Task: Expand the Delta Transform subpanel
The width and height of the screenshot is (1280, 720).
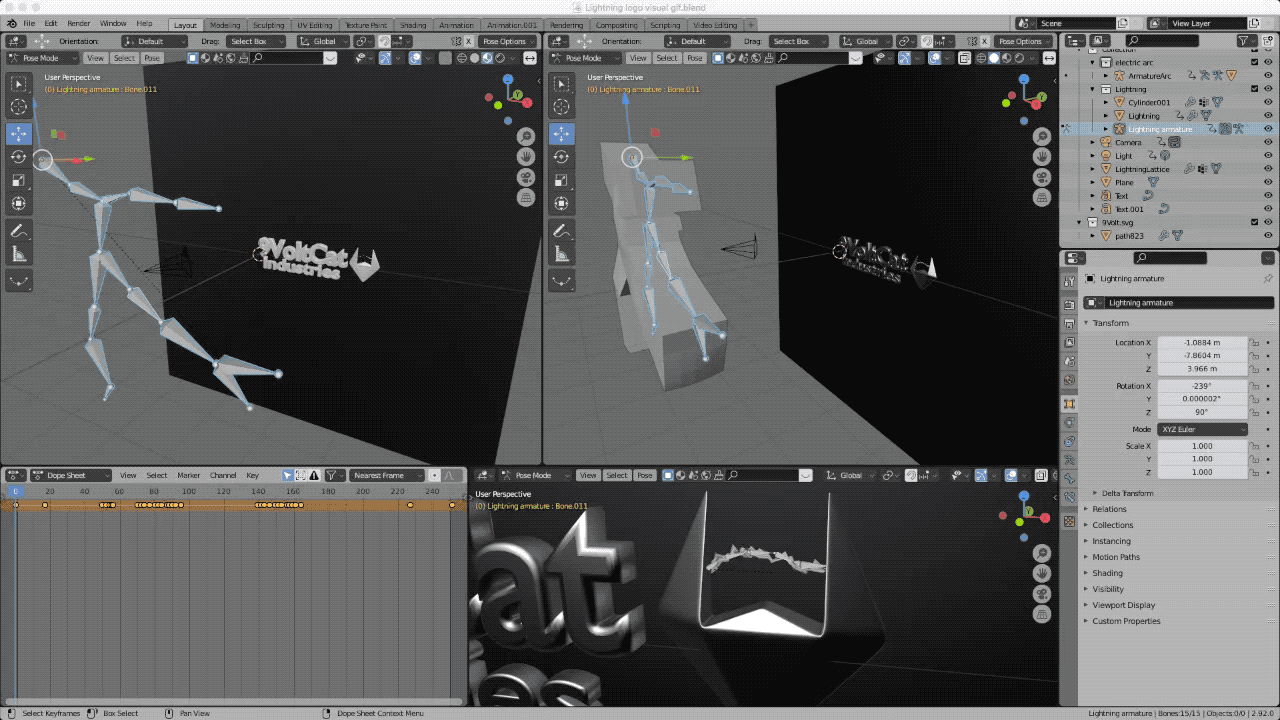Action: (1127, 493)
